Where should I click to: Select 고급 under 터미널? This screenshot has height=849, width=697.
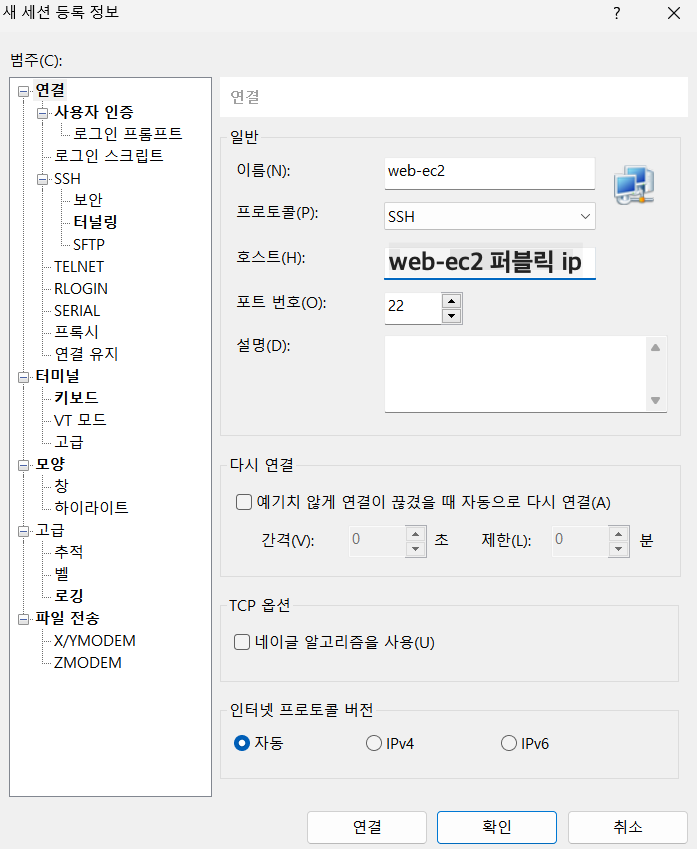68,442
